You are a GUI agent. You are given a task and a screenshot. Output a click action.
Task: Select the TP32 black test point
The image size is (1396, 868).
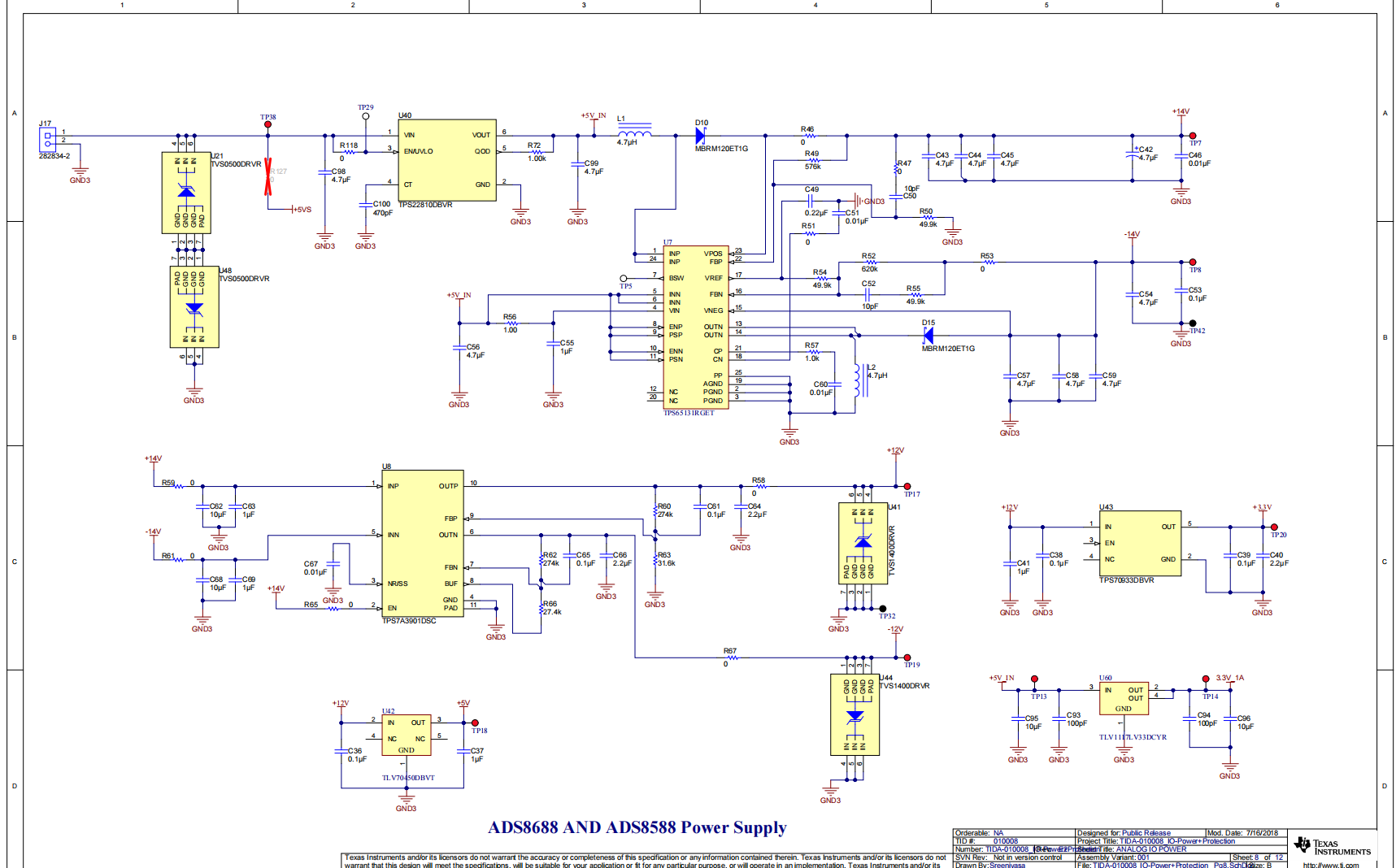point(883,609)
